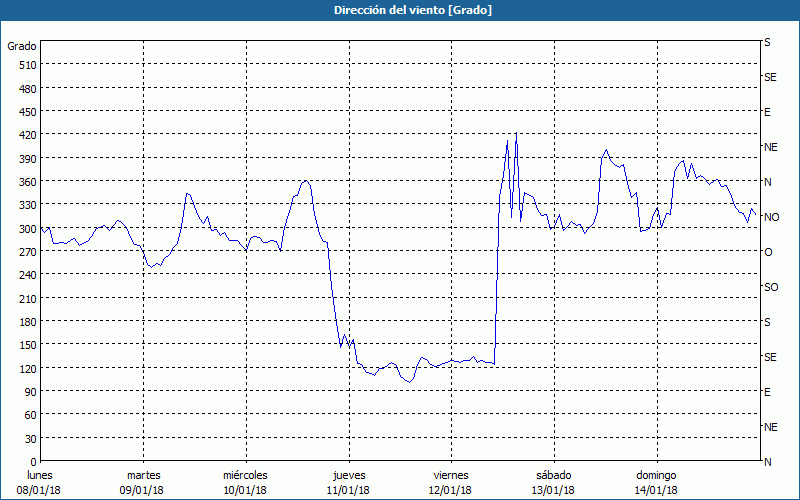Select the 'jueves 11/01/18' date label

(x=348, y=482)
